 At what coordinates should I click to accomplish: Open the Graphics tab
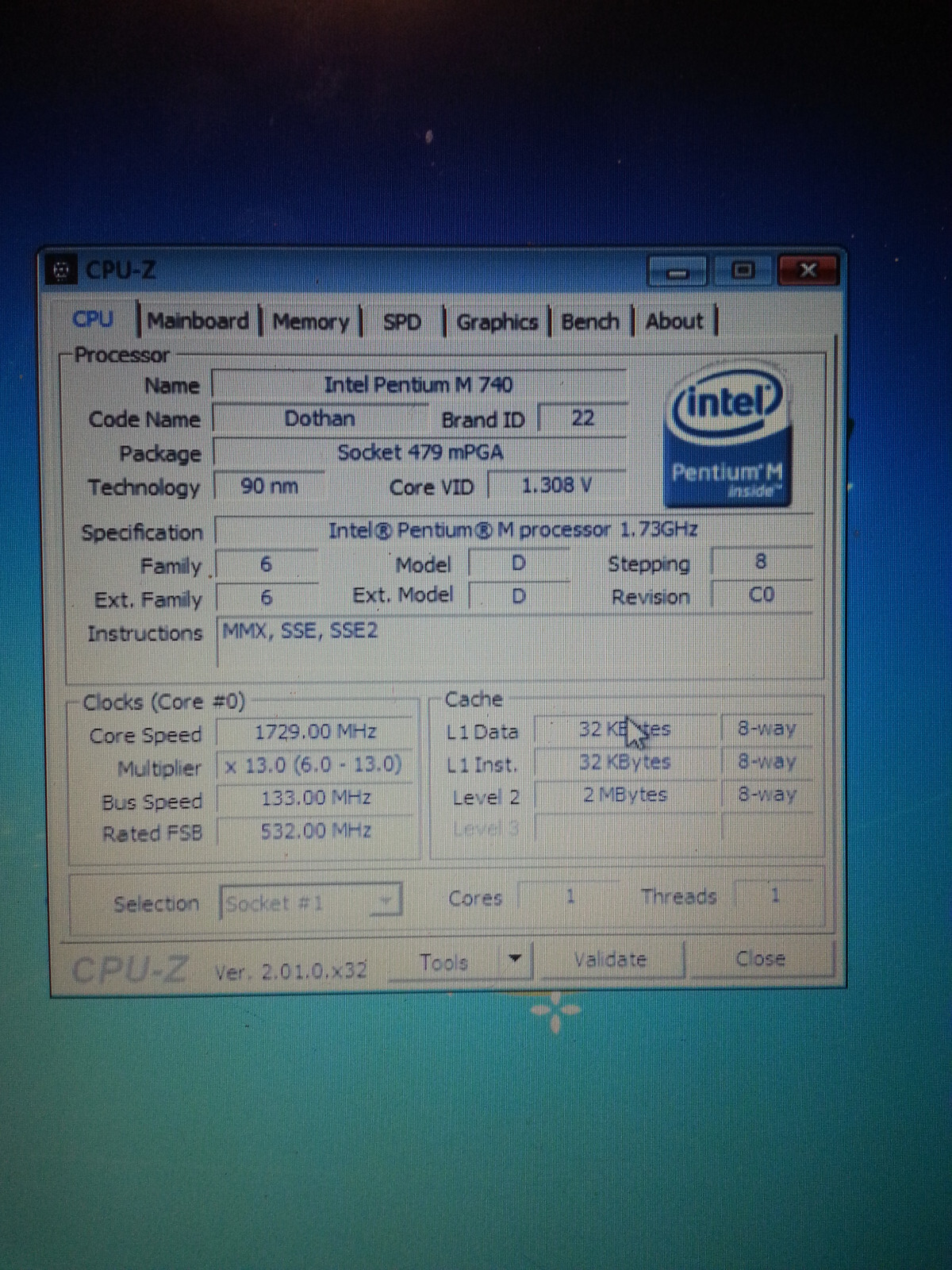497,321
